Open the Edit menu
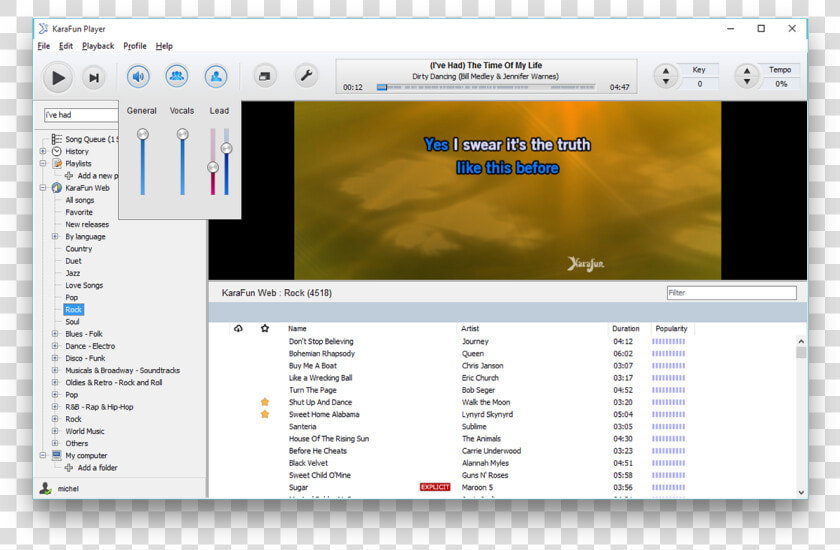This screenshot has height=550, width=840. [66, 46]
